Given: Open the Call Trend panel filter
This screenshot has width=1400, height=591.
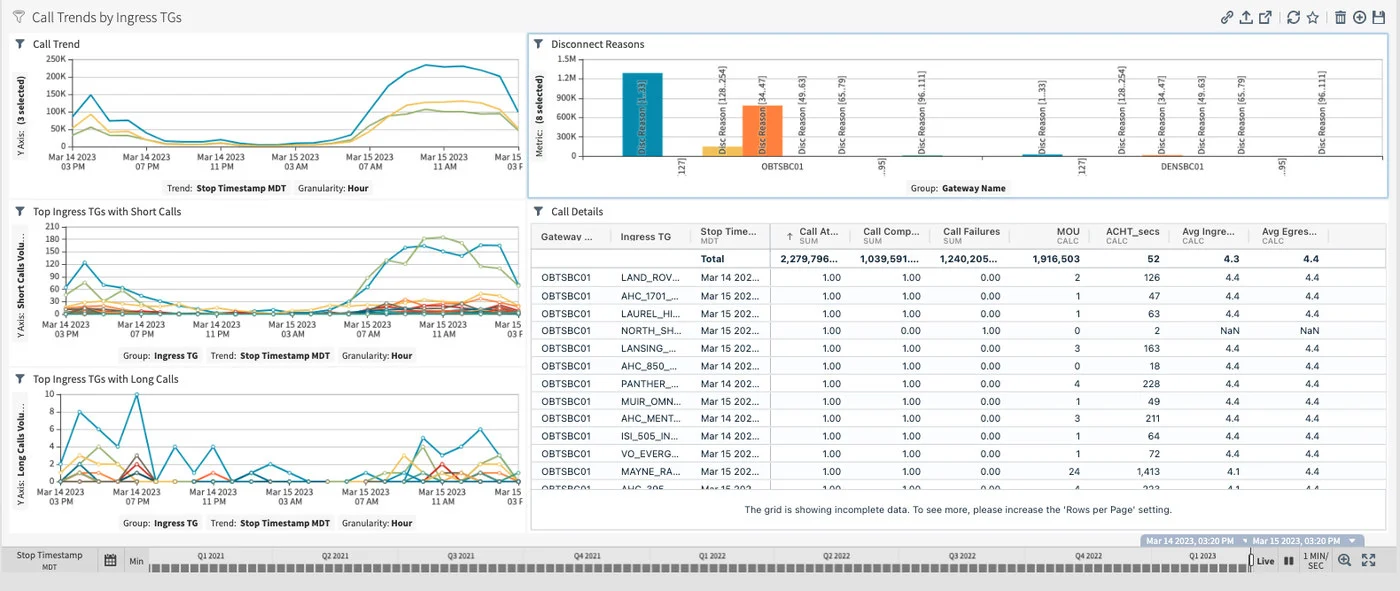Looking at the screenshot, I should point(20,44).
